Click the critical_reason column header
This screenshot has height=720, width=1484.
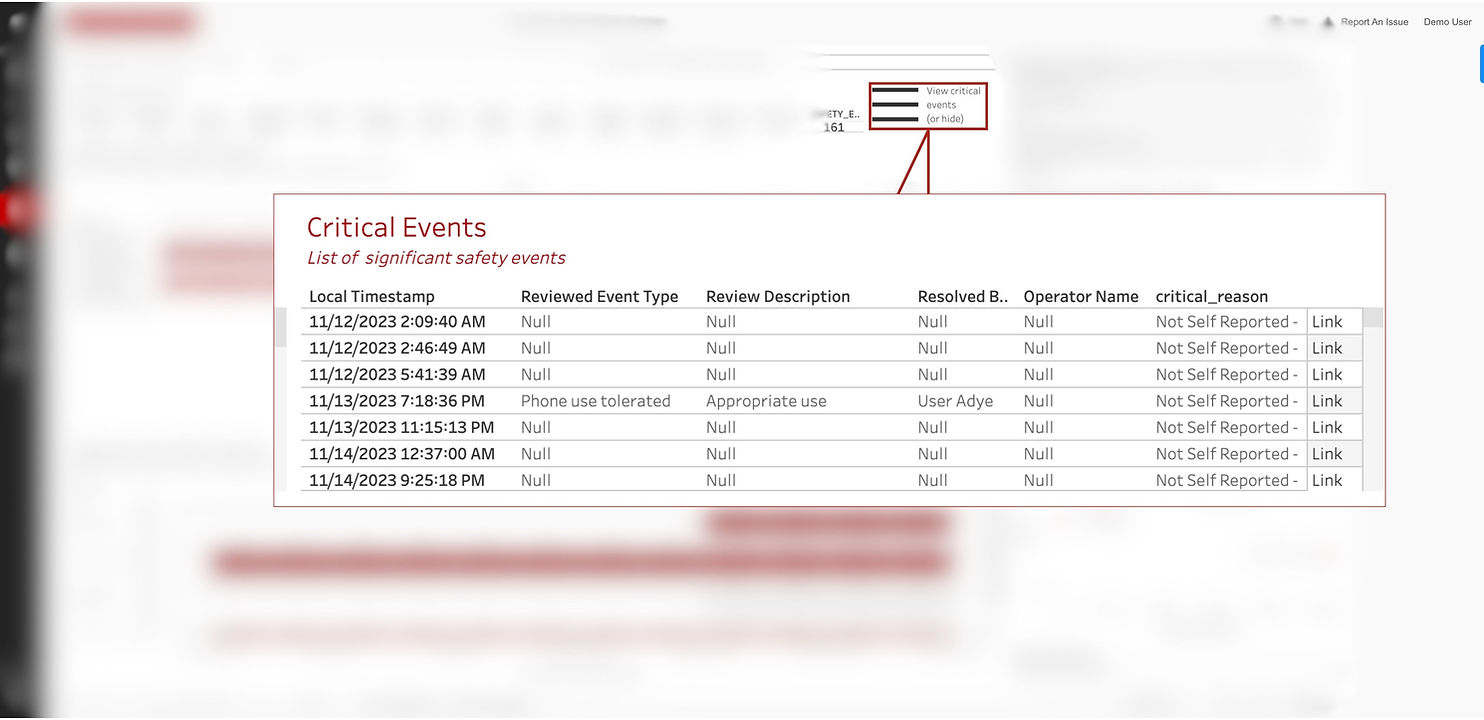click(1211, 296)
